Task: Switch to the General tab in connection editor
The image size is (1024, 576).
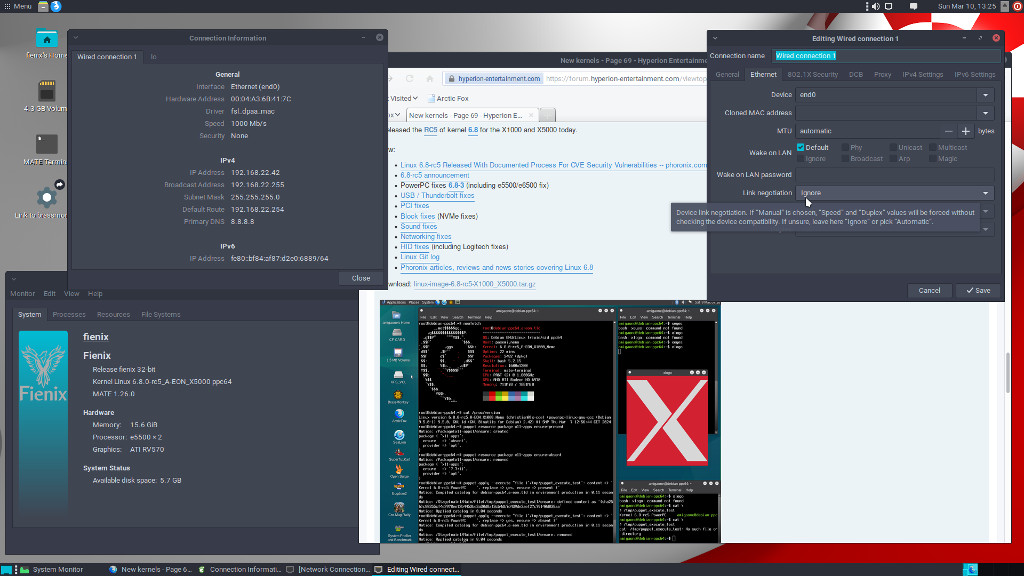Action: click(x=727, y=74)
